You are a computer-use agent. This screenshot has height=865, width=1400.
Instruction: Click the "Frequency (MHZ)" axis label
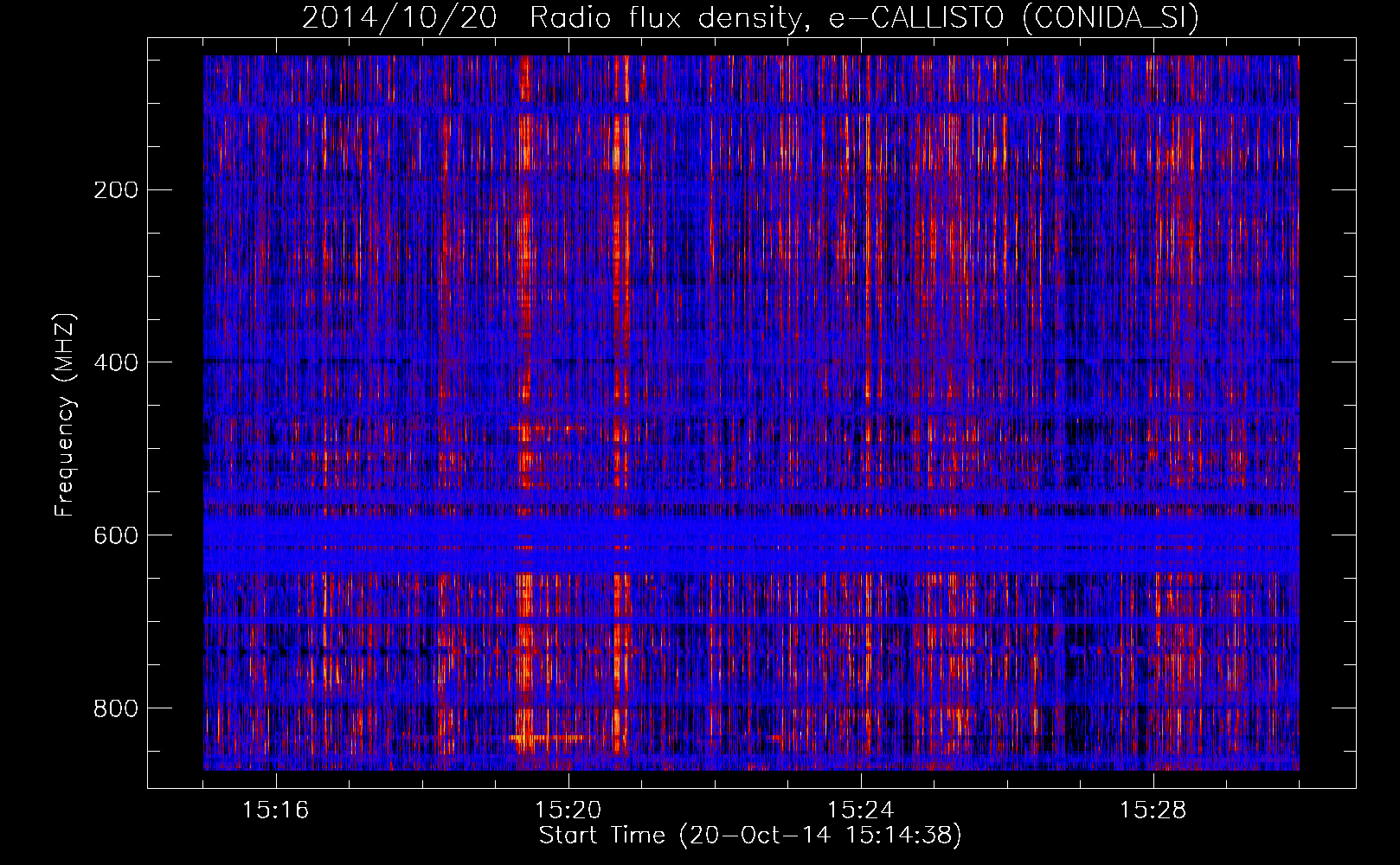[65, 415]
